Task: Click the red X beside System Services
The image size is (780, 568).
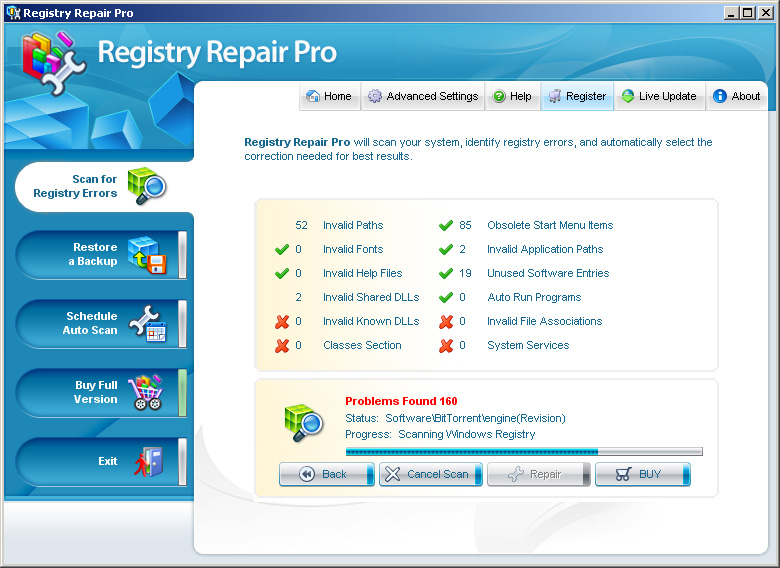Action: coord(446,346)
